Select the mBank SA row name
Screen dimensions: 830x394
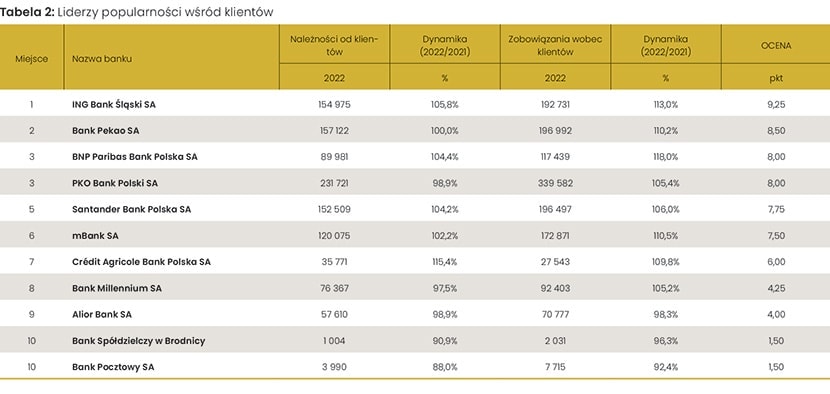[95, 236]
